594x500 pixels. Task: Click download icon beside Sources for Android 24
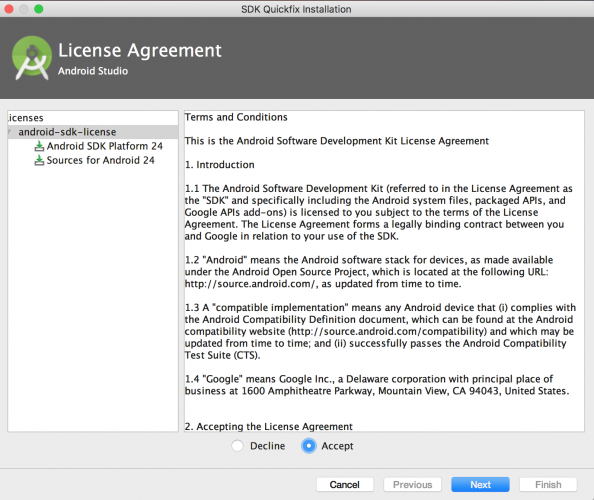39,161
